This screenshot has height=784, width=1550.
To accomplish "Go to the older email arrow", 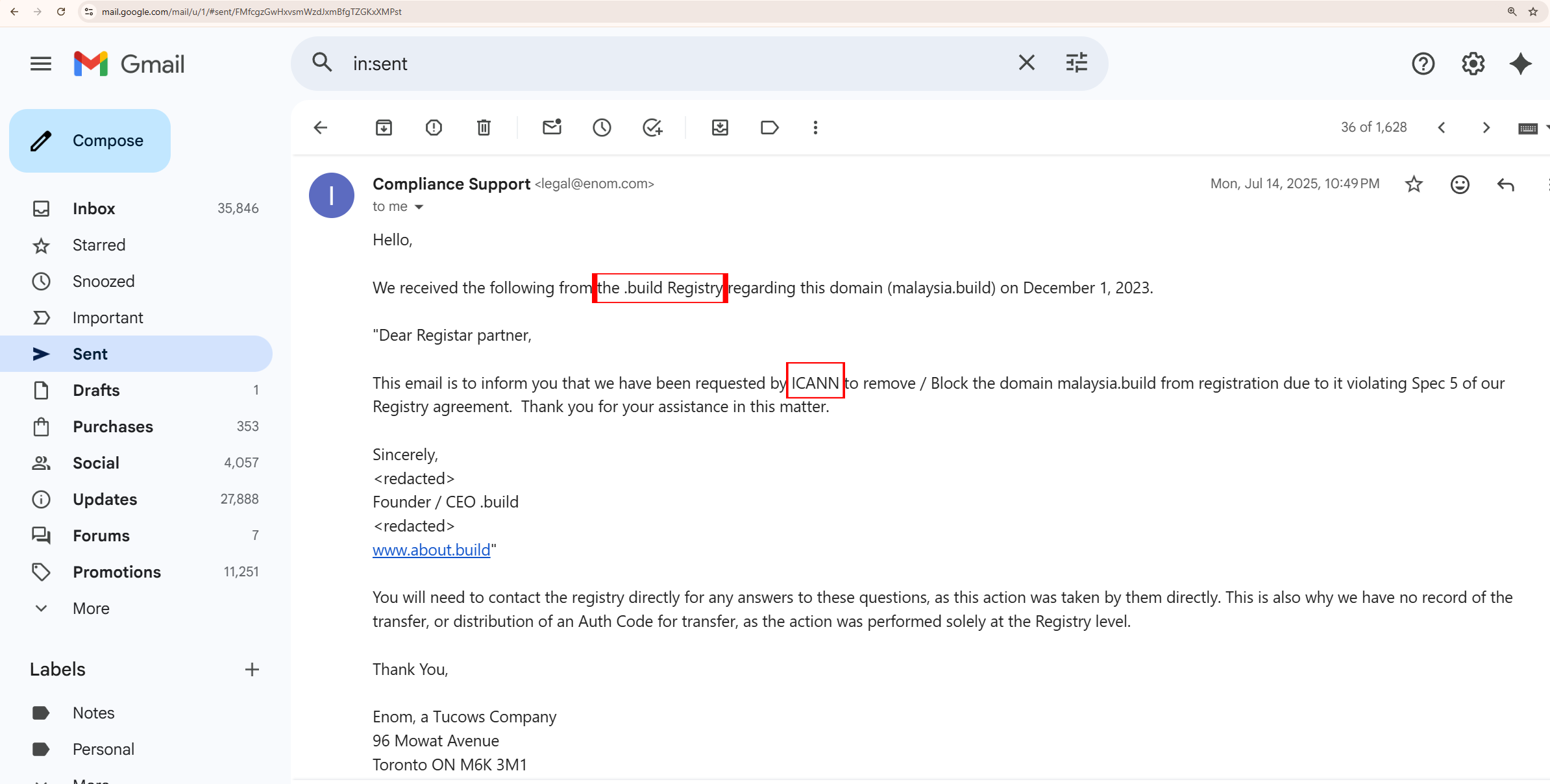I will click(x=1486, y=127).
